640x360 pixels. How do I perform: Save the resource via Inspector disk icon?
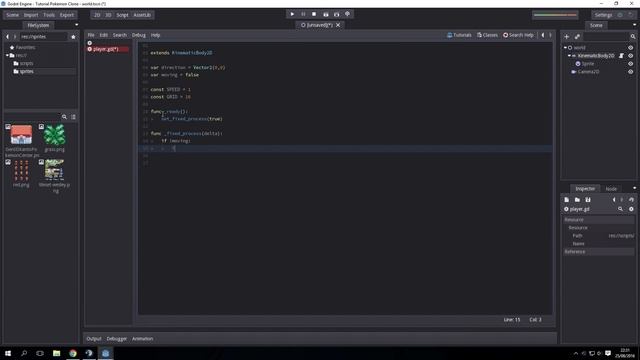(x=588, y=200)
